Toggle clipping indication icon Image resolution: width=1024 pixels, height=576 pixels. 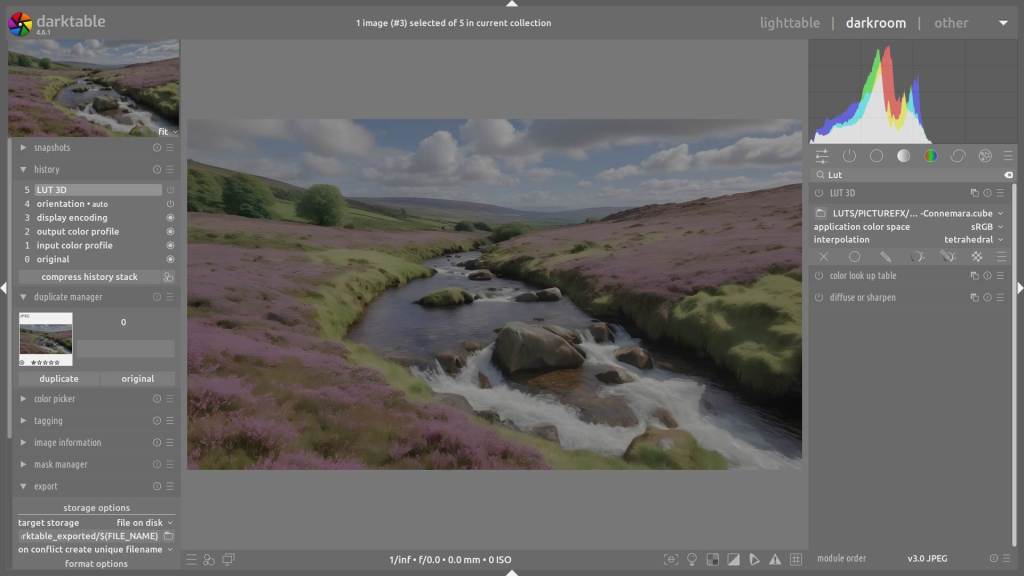click(x=733, y=560)
